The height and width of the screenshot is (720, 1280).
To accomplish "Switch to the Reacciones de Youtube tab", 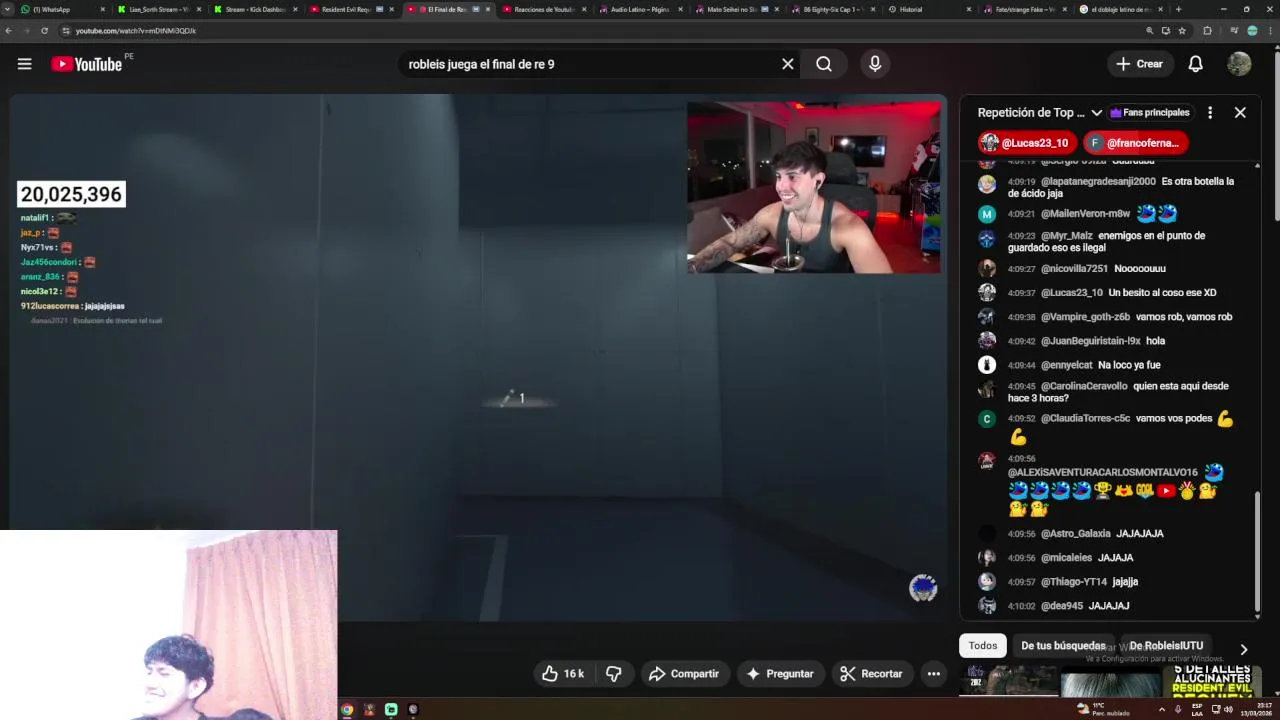I will coord(544,9).
